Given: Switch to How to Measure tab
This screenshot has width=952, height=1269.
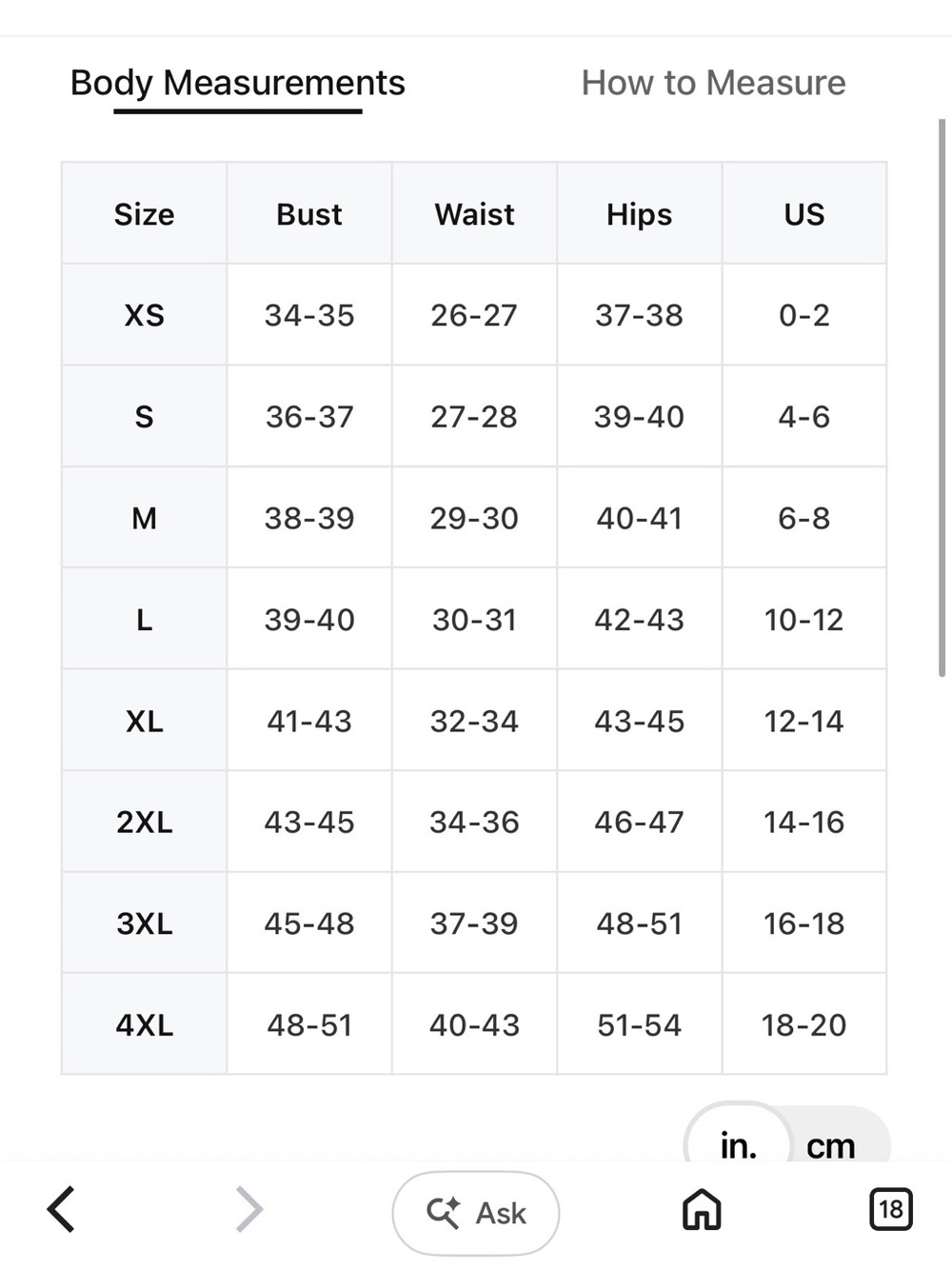Looking at the screenshot, I should pos(713,83).
